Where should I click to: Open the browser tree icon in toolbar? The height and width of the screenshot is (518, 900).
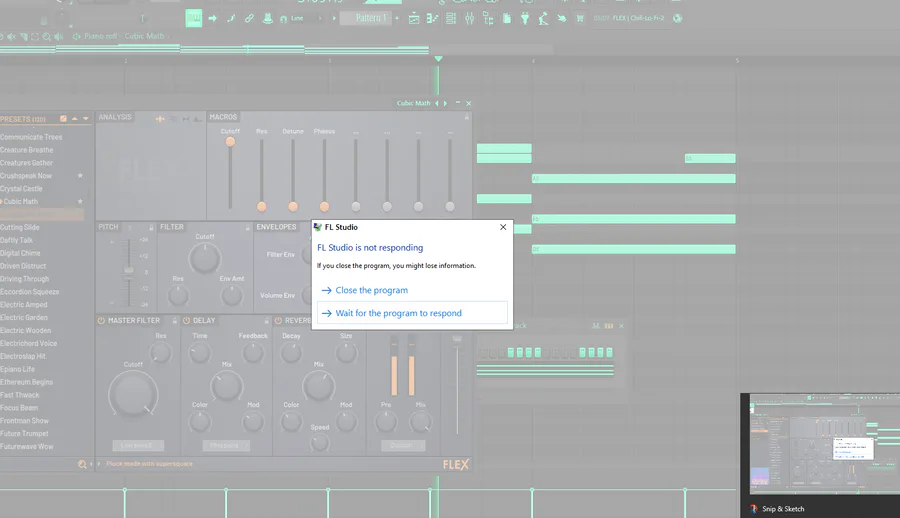coord(488,18)
